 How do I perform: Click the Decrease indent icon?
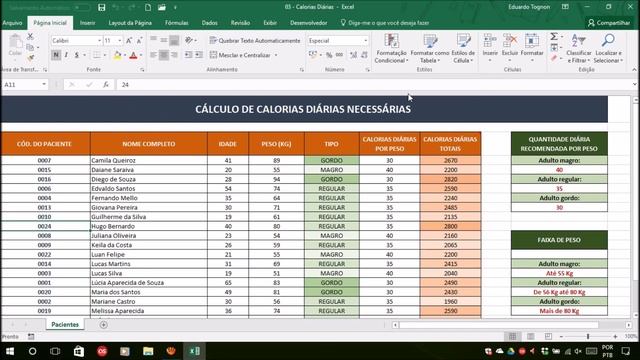point(188,55)
